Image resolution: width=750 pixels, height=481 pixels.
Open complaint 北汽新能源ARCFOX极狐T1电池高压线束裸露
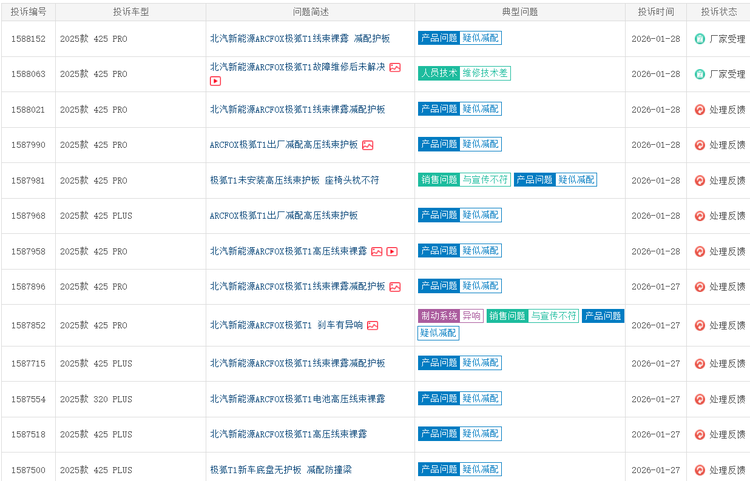point(297,399)
